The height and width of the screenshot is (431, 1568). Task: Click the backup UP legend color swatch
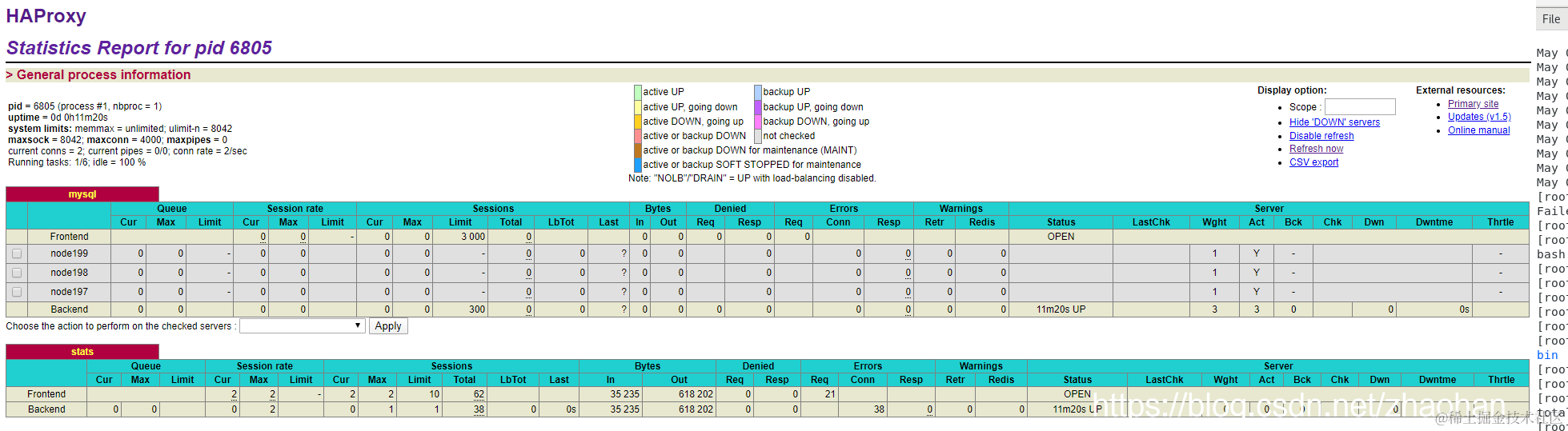coord(758,92)
